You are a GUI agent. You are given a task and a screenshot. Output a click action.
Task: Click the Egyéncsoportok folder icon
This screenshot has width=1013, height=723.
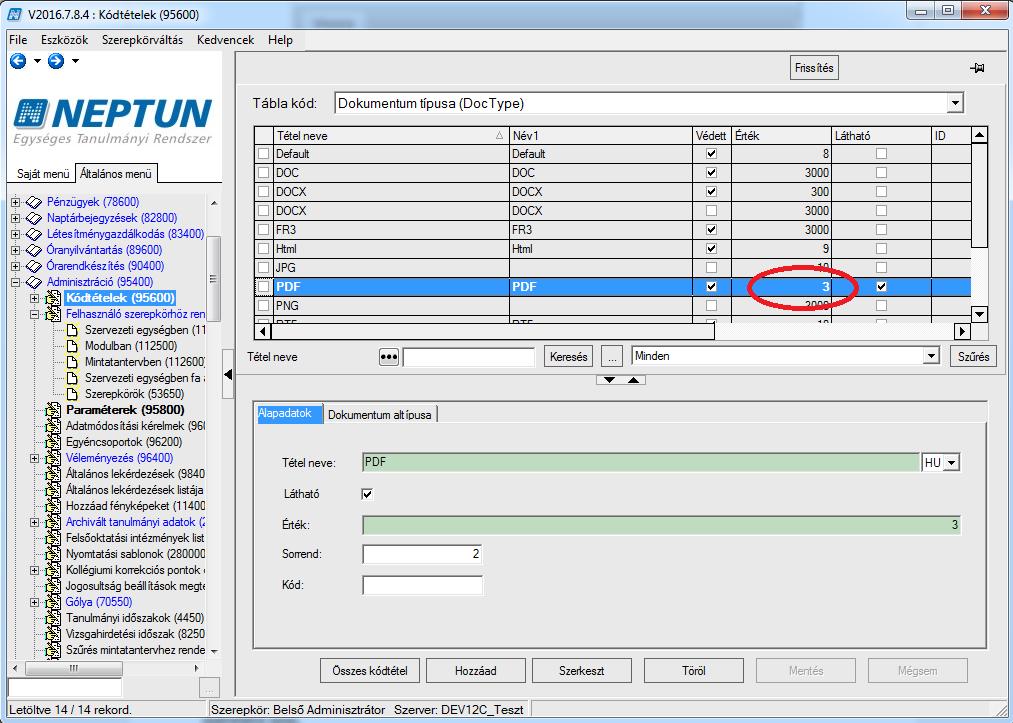click(x=53, y=443)
